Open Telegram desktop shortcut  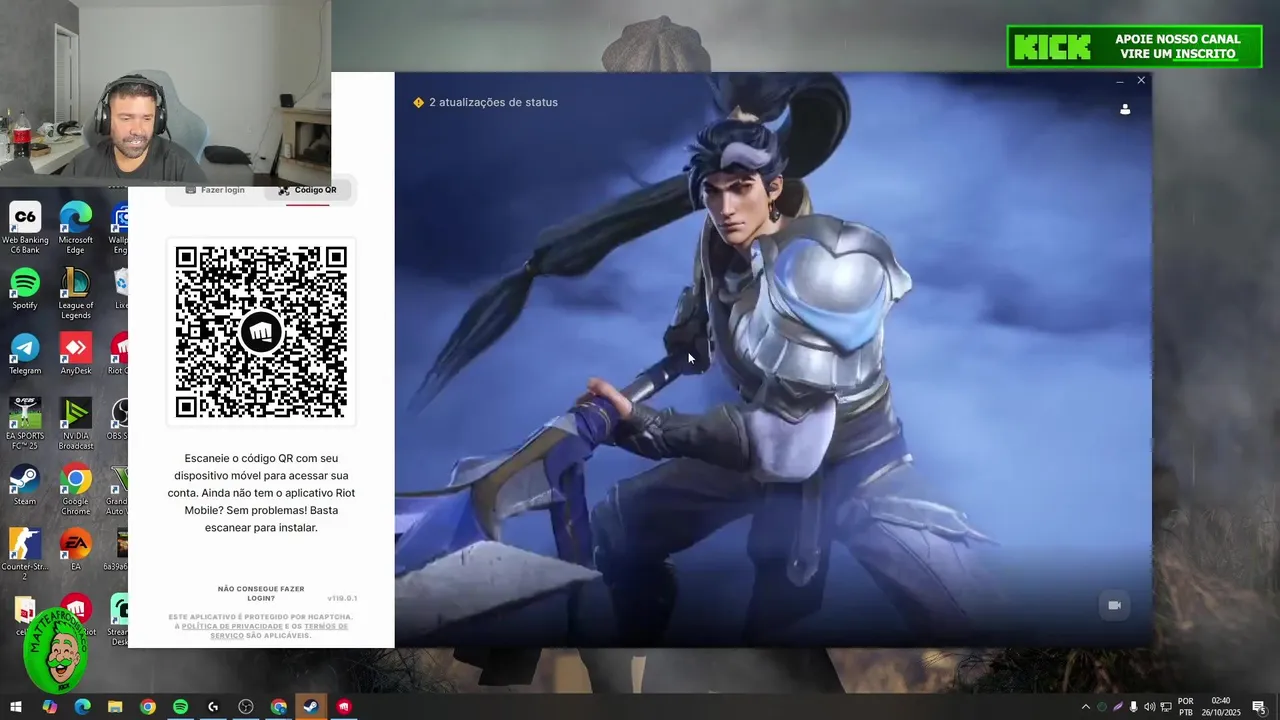coord(25,355)
